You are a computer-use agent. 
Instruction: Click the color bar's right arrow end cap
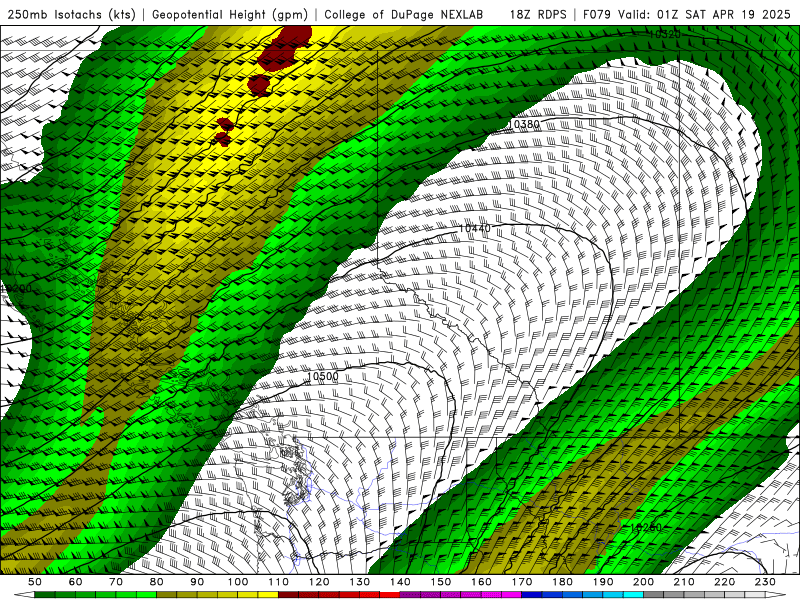pos(776,594)
